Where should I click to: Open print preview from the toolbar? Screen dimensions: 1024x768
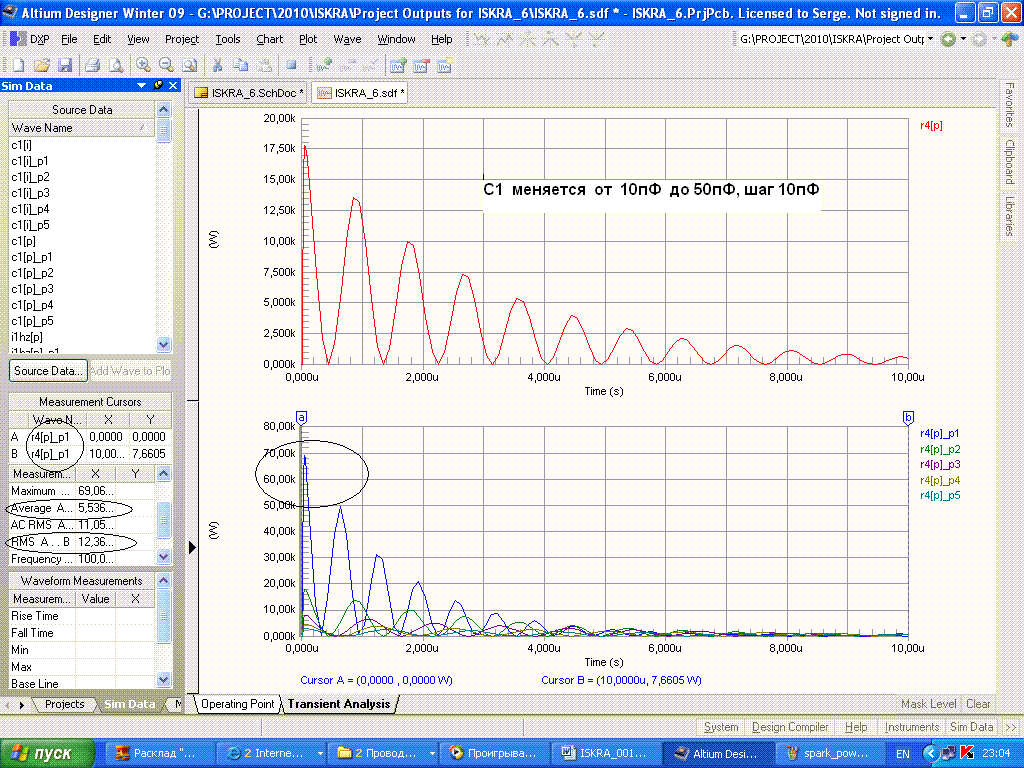[x=116, y=65]
